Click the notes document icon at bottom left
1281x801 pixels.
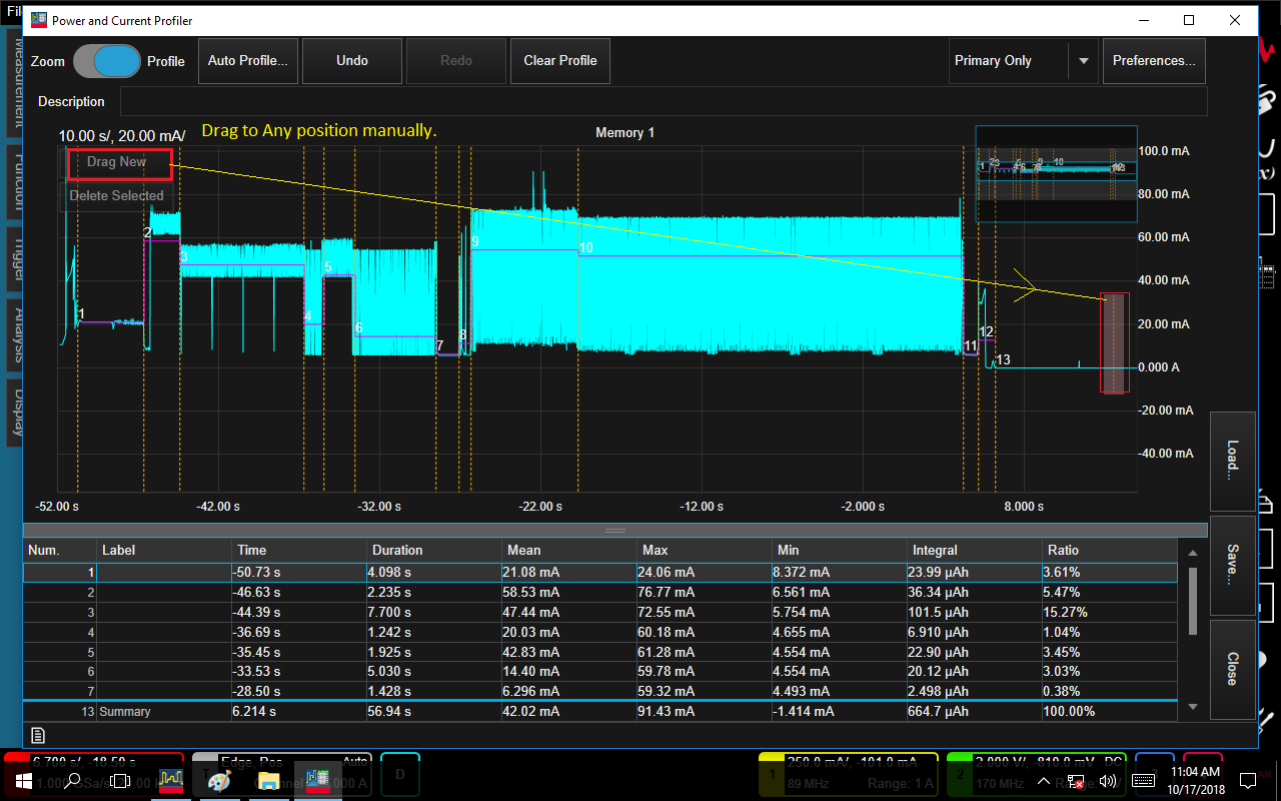click(x=38, y=735)
